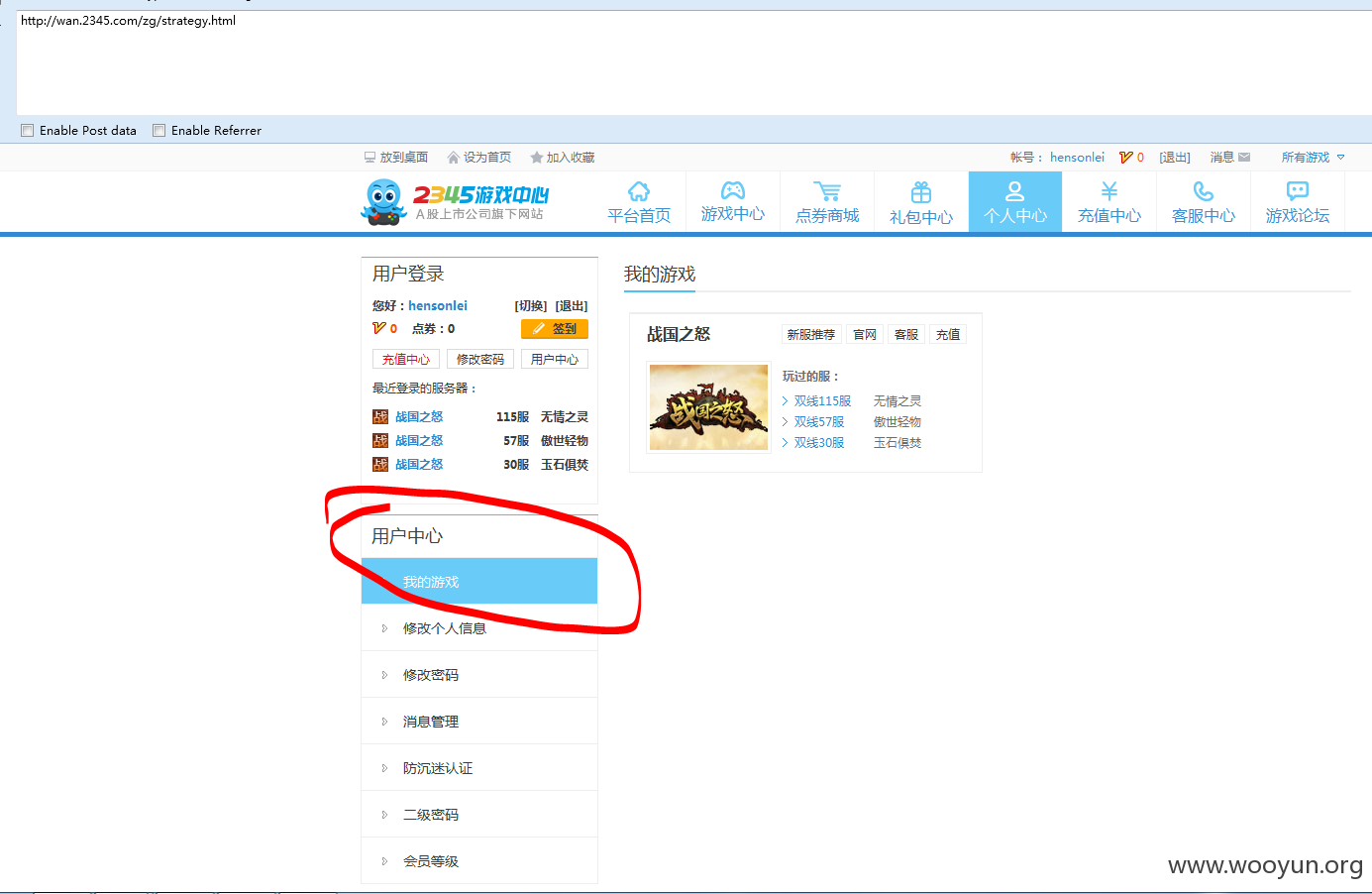Click 战国之怒 link in 57服 row
The height and width of the screenshot is (894, 1372).
[419, 441]
